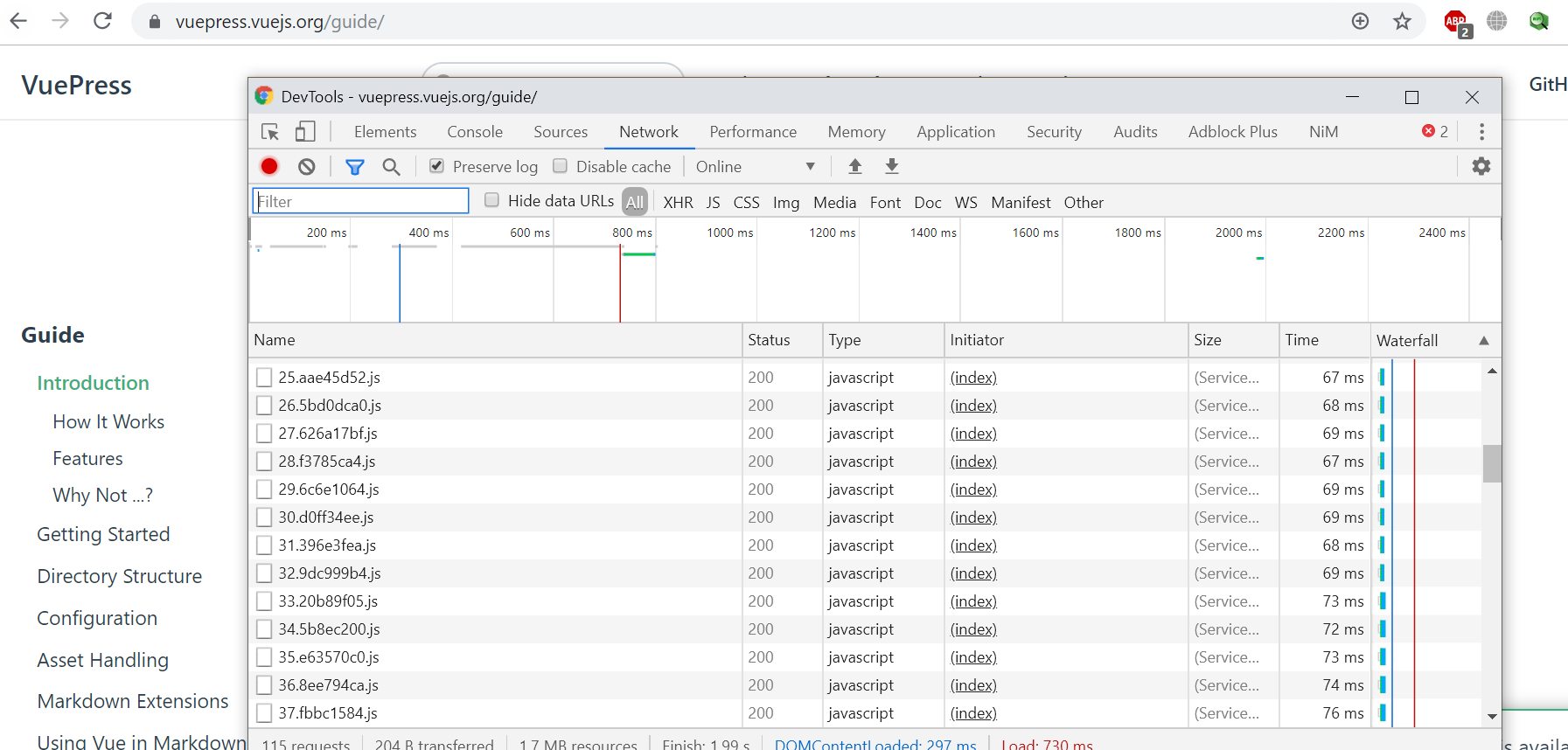1568x750 pixels.
Task: Open the Security tab
Action: pos(1054,132)
